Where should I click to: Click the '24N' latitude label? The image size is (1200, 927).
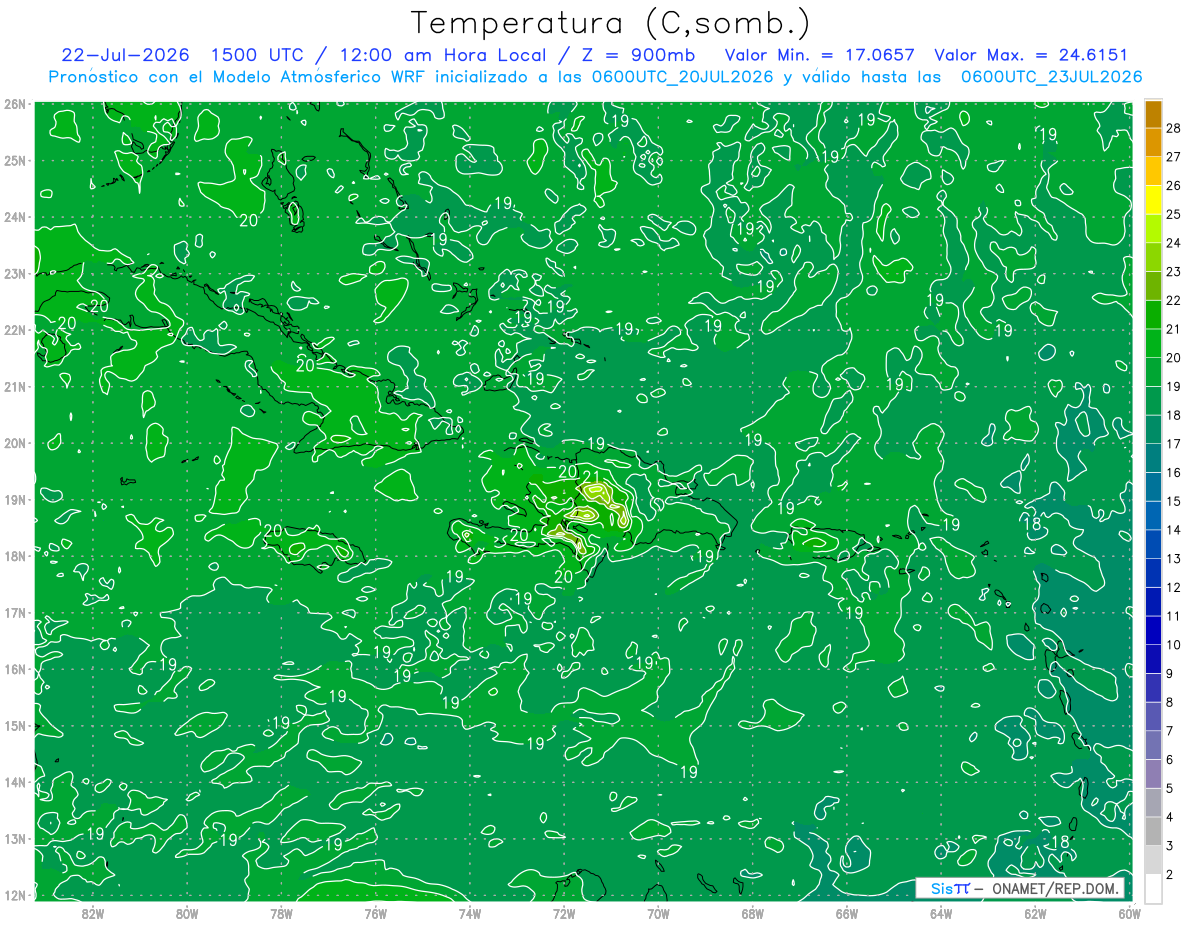[14, 217]
